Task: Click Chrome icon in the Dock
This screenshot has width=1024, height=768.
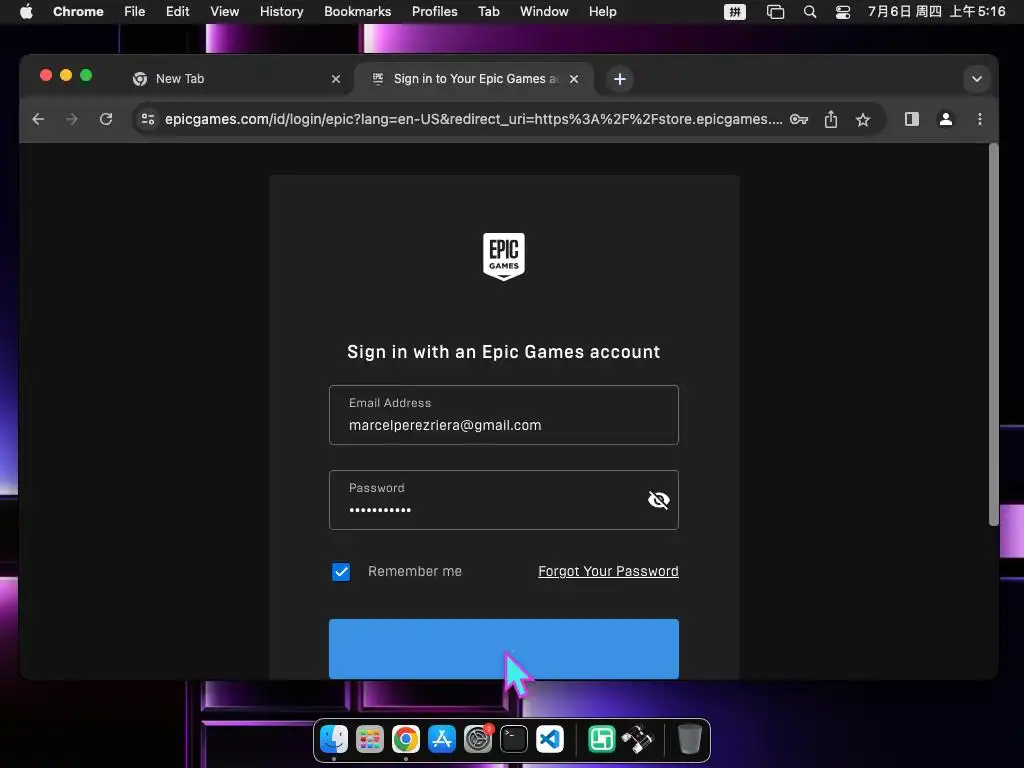Action: coord(406,739)
